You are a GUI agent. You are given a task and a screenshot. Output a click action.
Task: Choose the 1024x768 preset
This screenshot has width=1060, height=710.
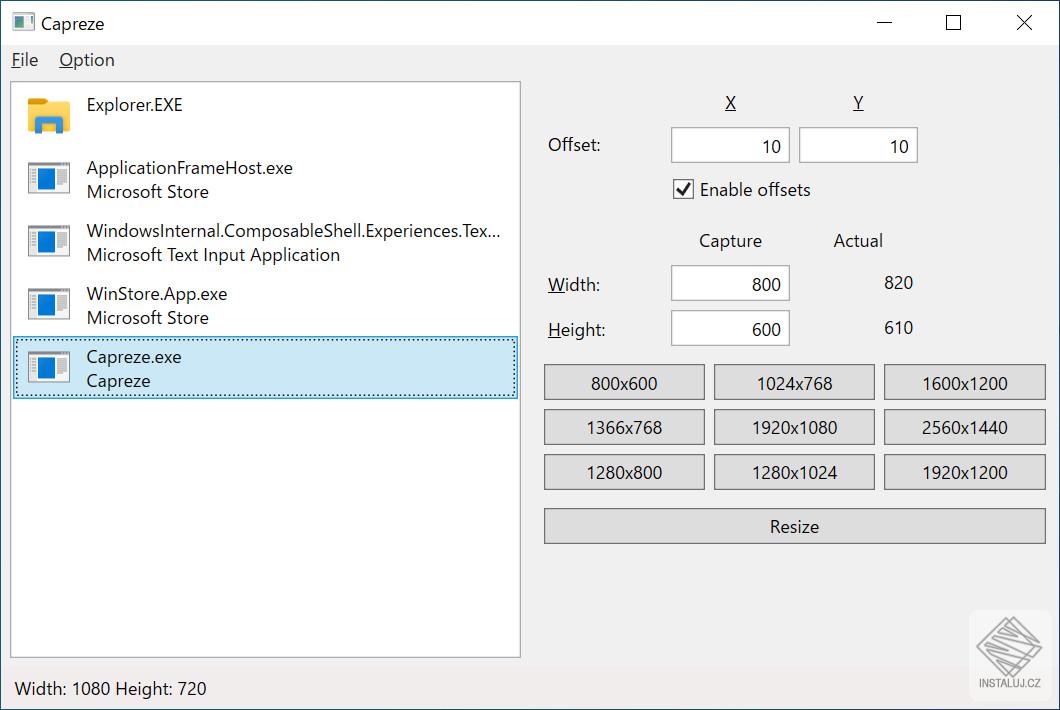click(794, 383)
